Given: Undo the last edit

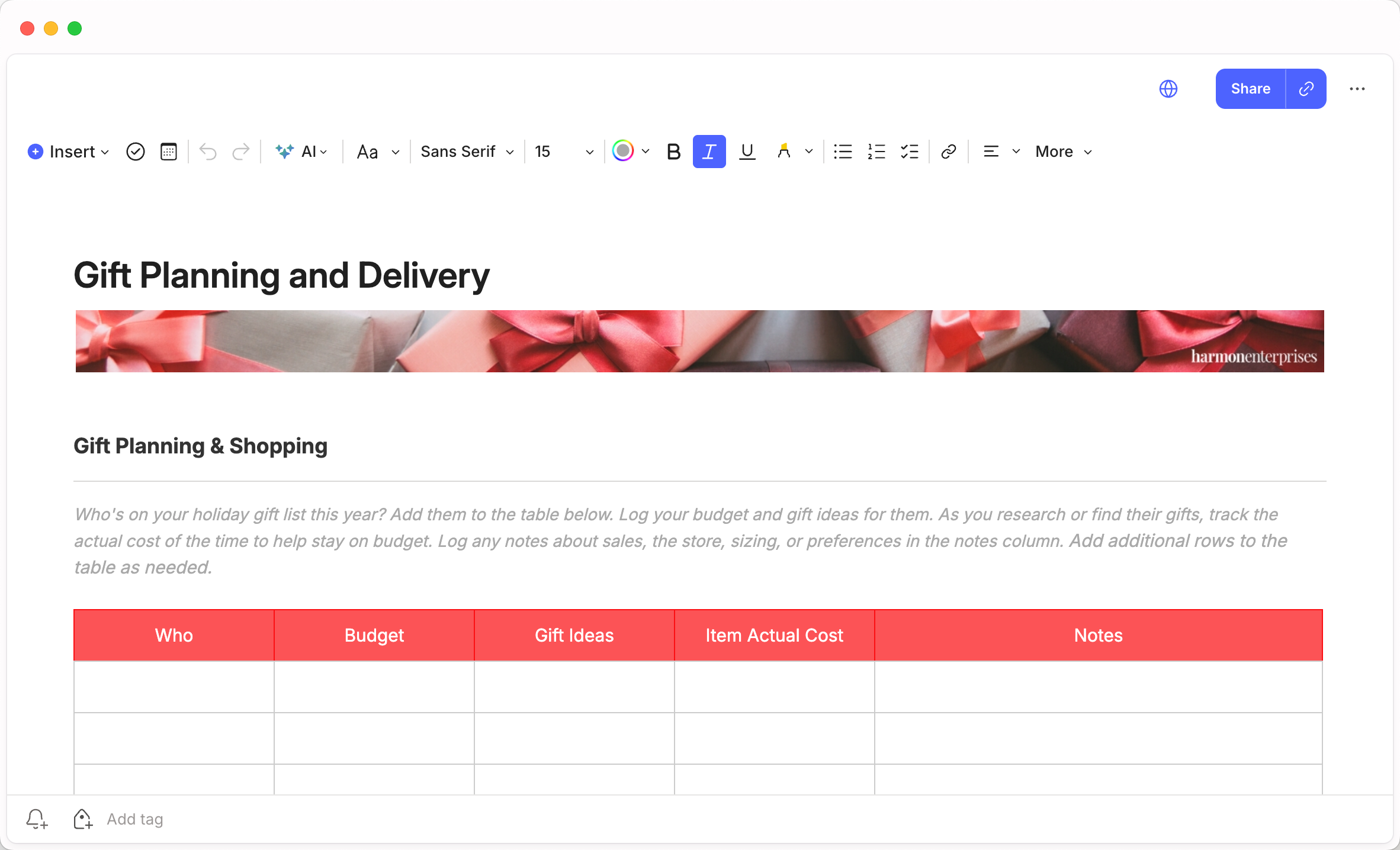Looking at the screenshot, I should coord(208,152).
